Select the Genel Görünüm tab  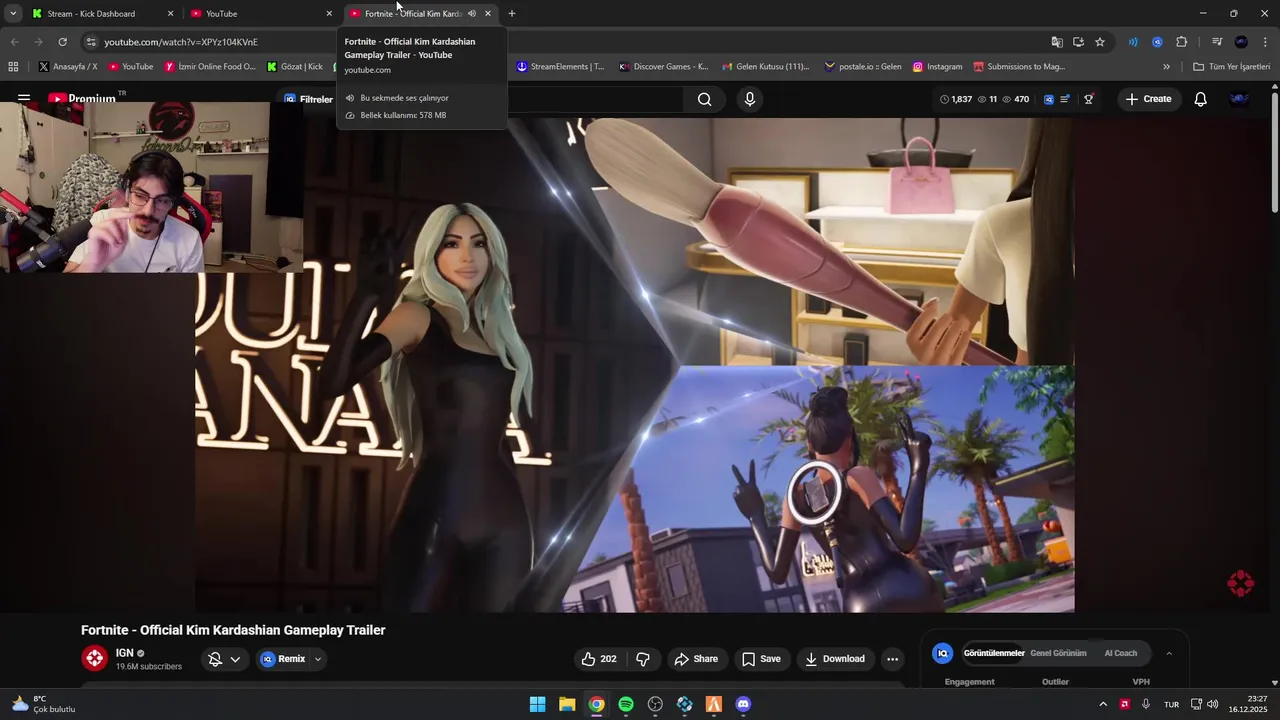click(x=1058, y=653)
